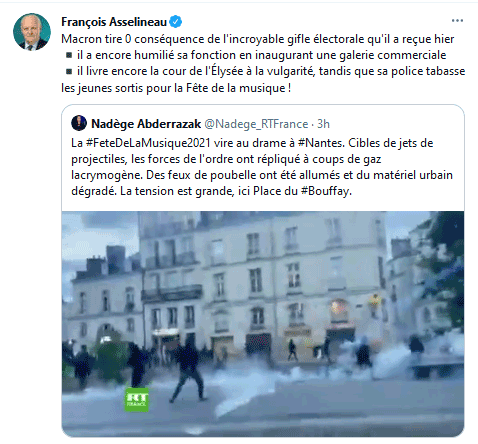This screenshot has width=478, height=444.
Task: Click 'Fête de la musique' tweet line
Action: 176,88
